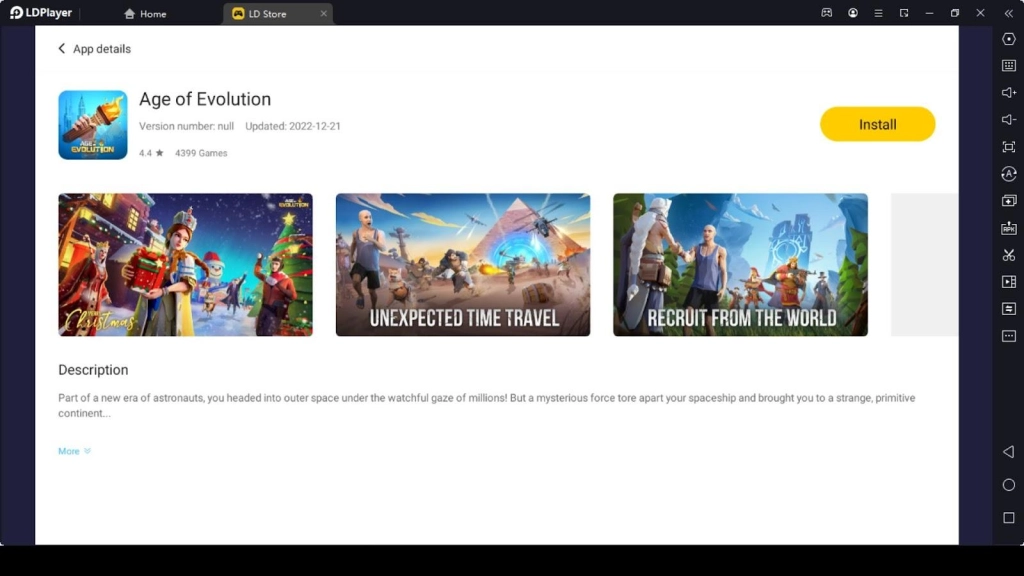This screenshot has height=576, width=1024.
Task: Increase volume using sidebar speaker plus icon
Action: (x=1008, y=93)
